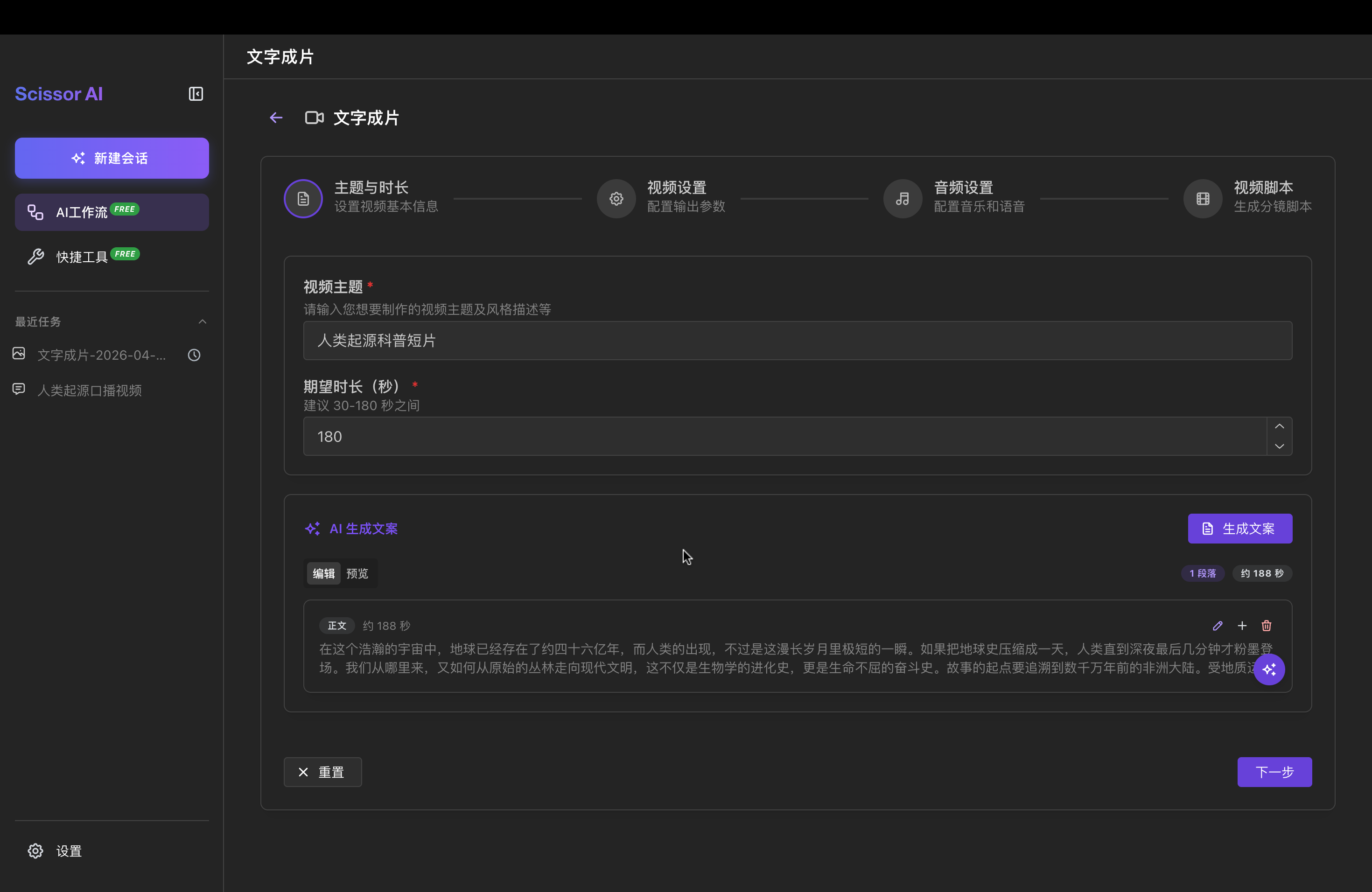Open the 音频设置 music note icon
This screenshot has width=1372, height=892.
point(902,198)
